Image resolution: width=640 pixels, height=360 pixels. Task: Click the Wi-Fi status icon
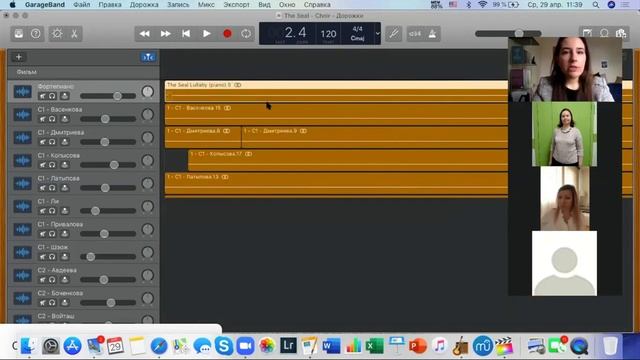point(483,4)
